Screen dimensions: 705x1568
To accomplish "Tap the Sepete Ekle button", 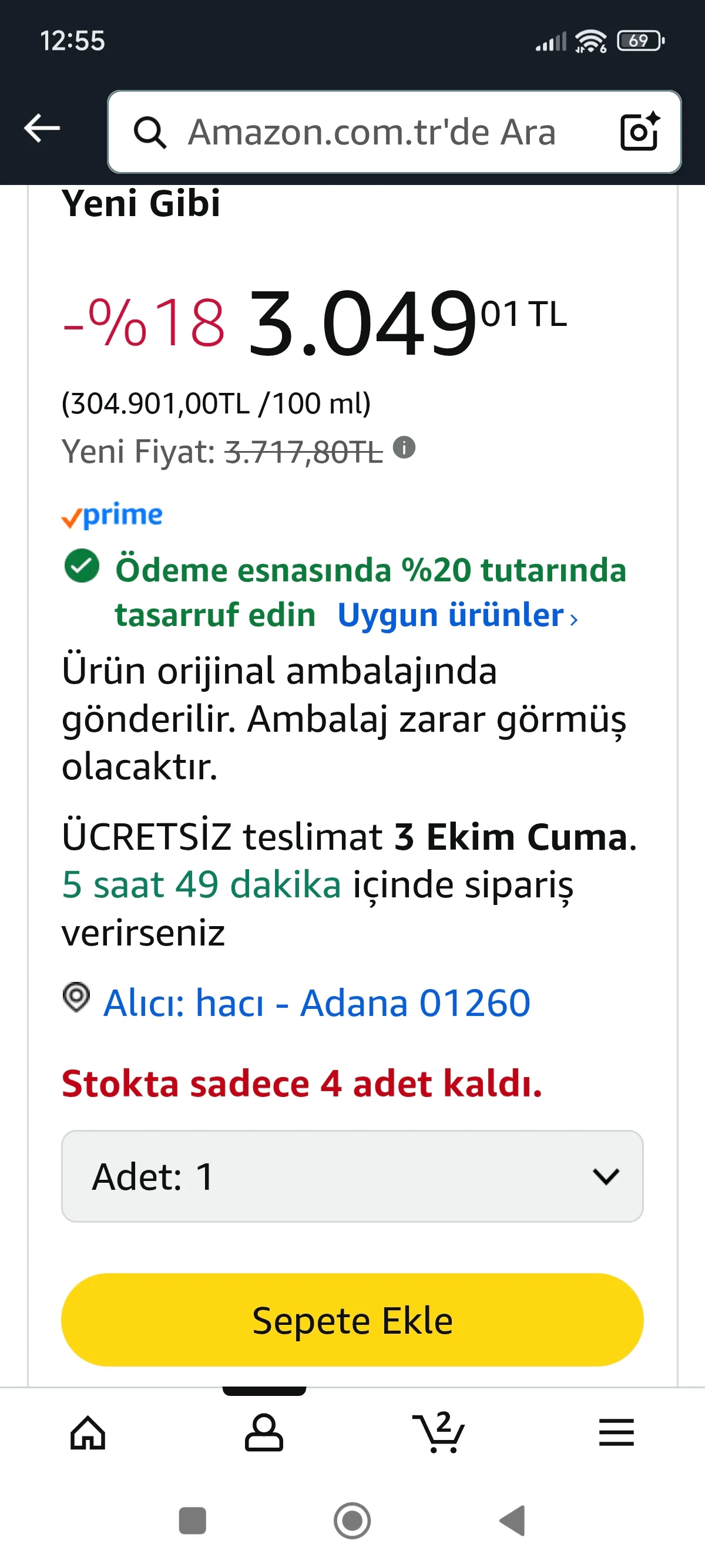I will coord(352,1320).
